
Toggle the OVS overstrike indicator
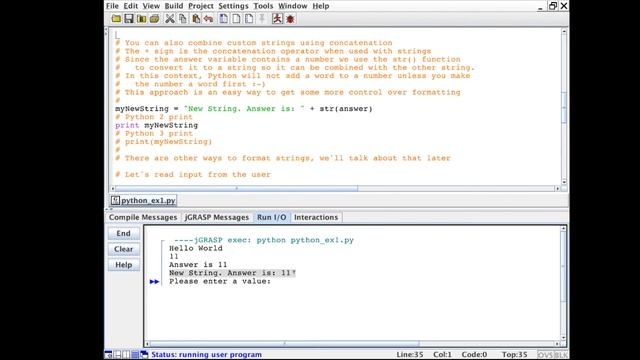pos(545,355)
